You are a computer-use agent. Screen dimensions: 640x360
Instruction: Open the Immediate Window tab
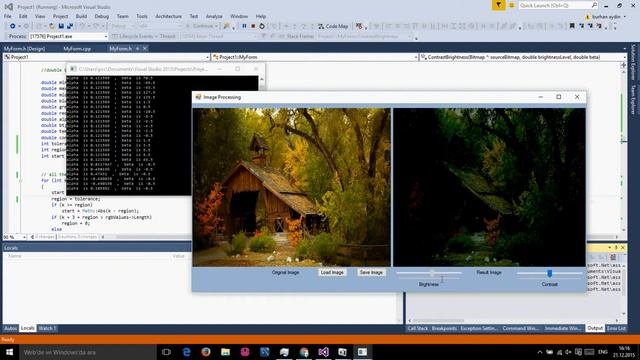coord(563,328)
